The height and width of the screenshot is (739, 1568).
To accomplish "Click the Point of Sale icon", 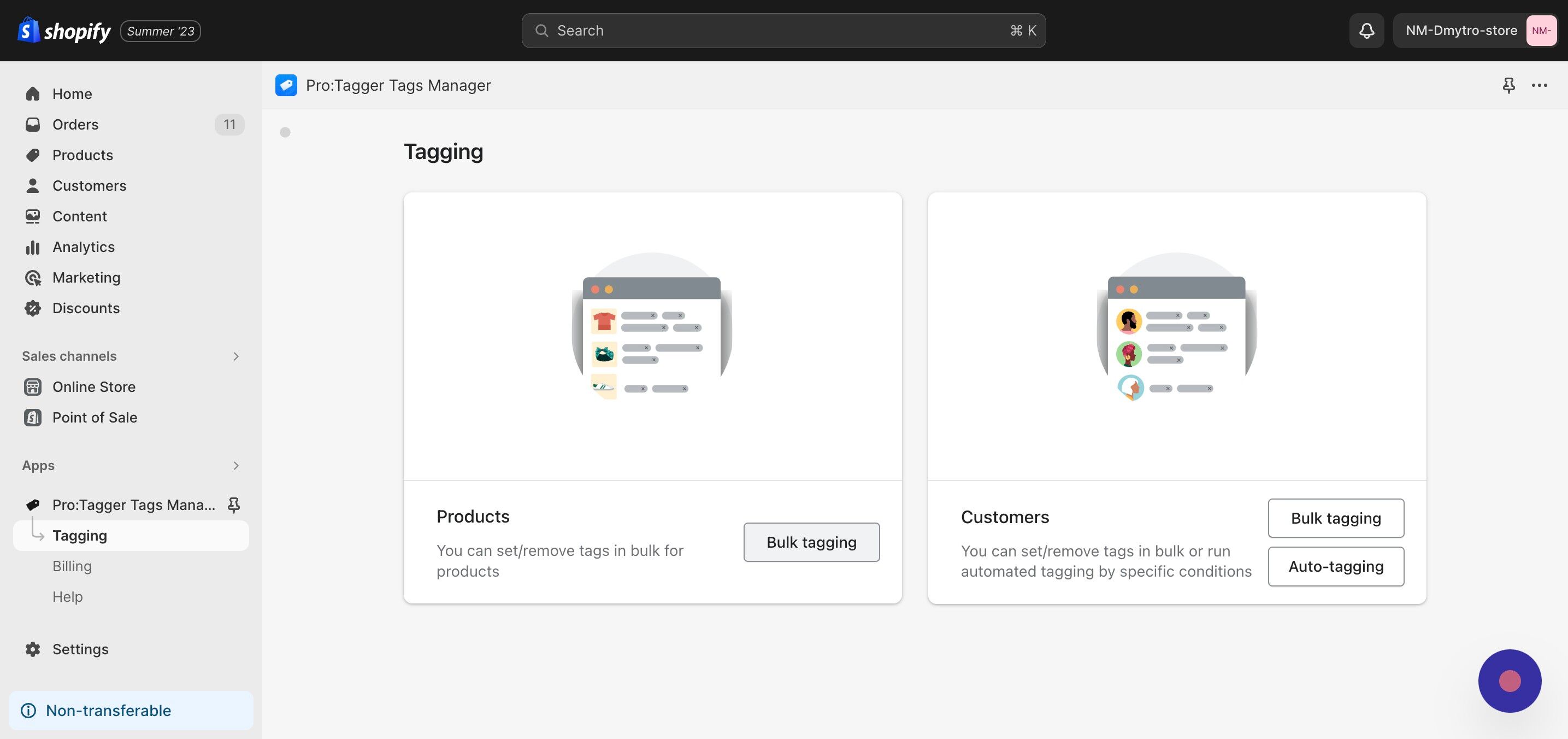I will coord(33,418).
